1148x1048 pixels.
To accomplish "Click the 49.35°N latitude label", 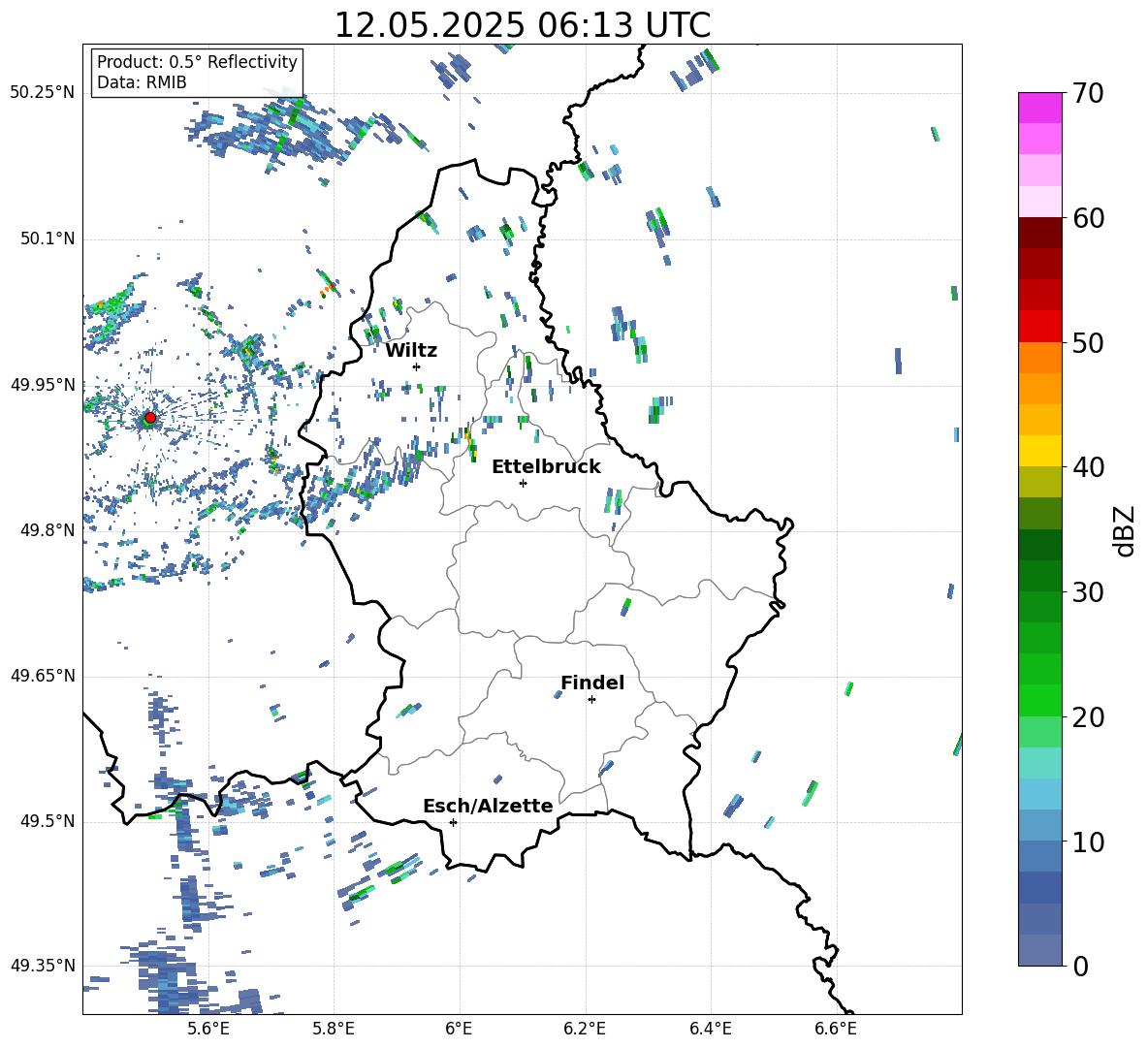I will tap(43, 966).
